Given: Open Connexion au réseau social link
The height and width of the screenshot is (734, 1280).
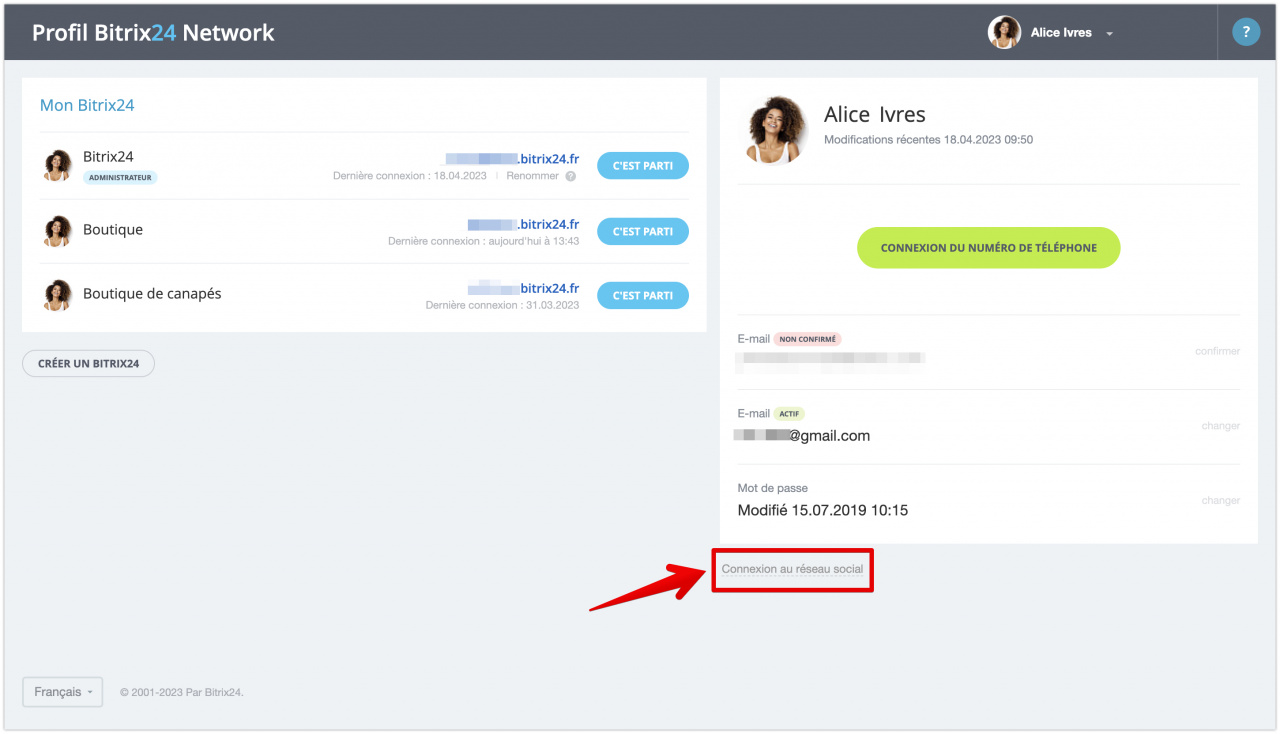Looking at the screenshot, I should tap(792, 569).
